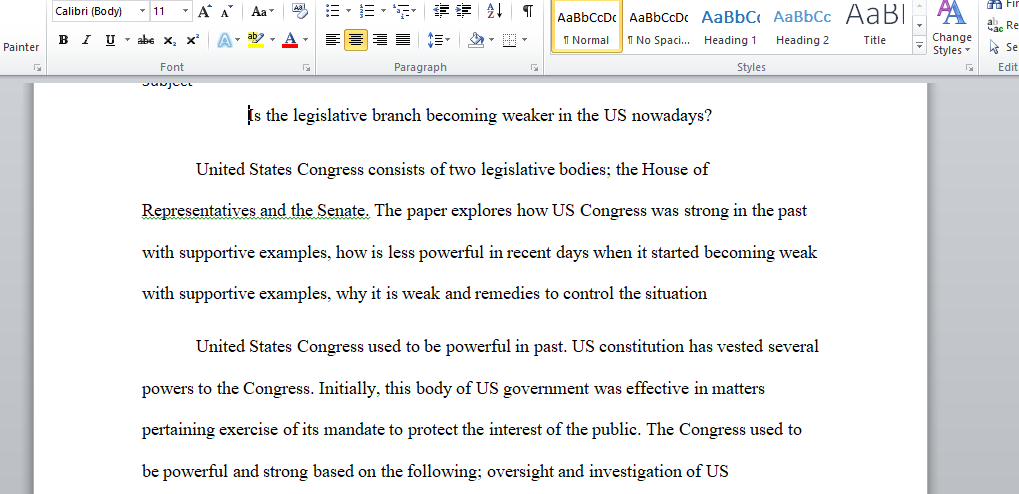Open the bullet library dropdown arrow
Screen dimensions: 1019x494
pos(348,11)
